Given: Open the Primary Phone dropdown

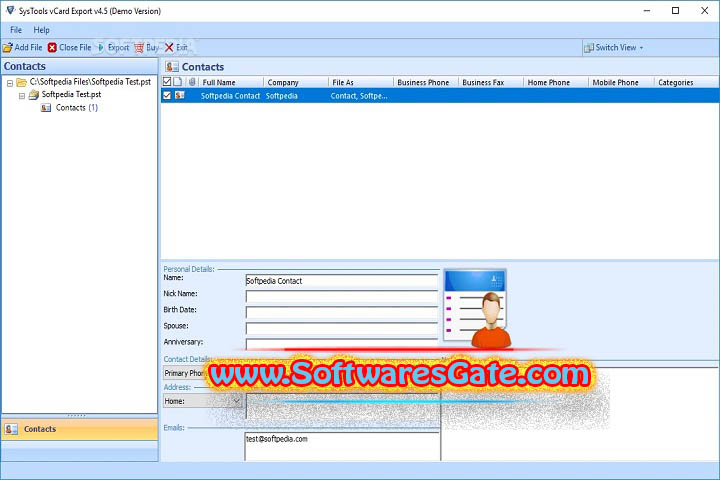Looking at the screenshot, I should pyautogui.click(x=184, y=373).
